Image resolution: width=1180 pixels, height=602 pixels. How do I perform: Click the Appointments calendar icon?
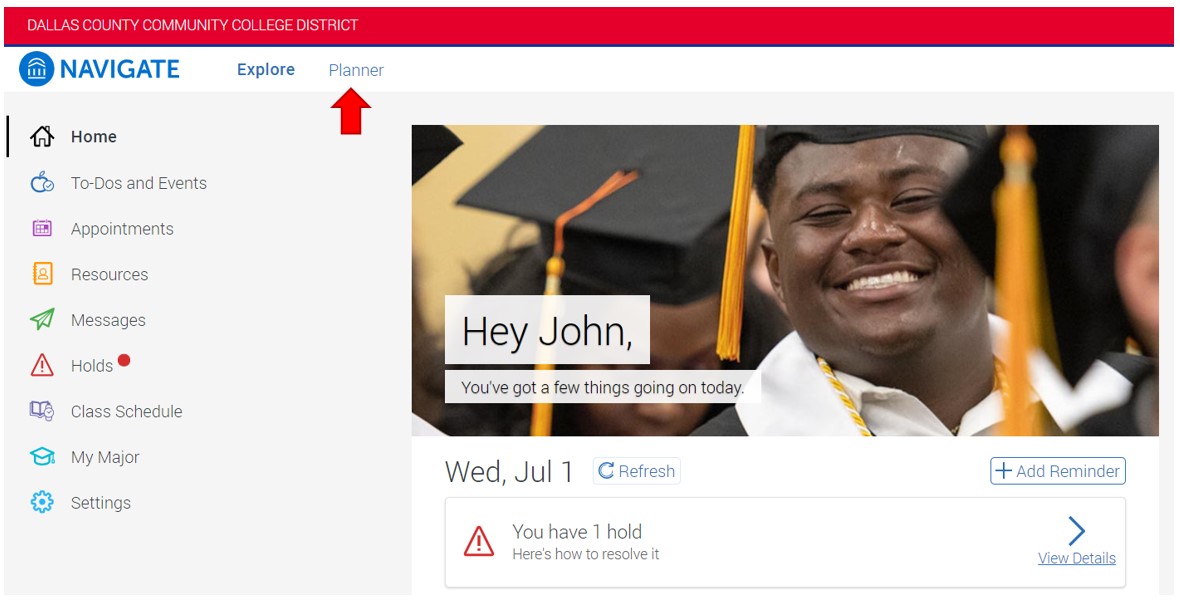point(42,229)
